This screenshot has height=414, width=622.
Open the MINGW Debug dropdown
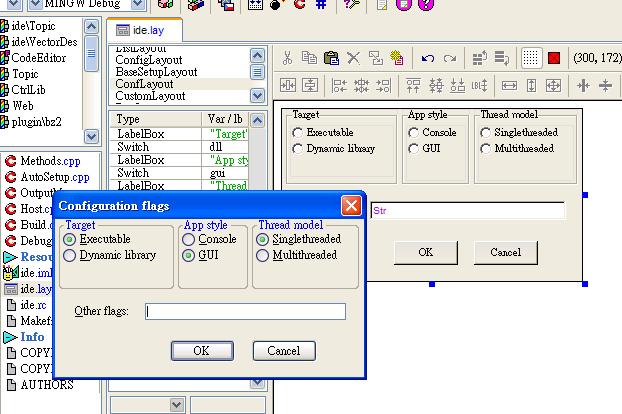[138, 5]
